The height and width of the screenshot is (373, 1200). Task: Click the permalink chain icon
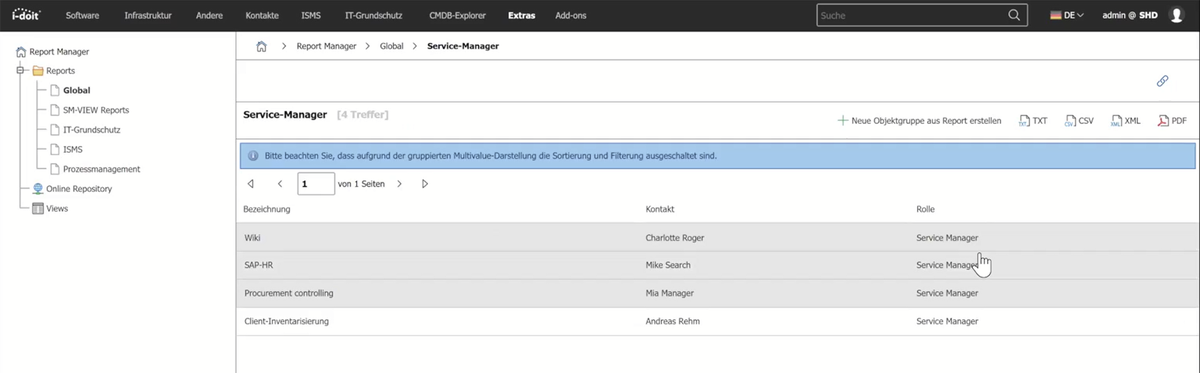(1163, 82)
